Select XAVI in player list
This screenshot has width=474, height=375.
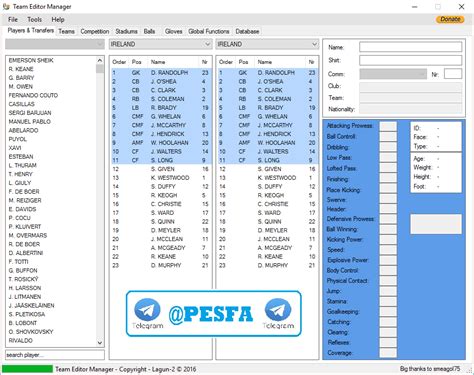pos(15,148)
